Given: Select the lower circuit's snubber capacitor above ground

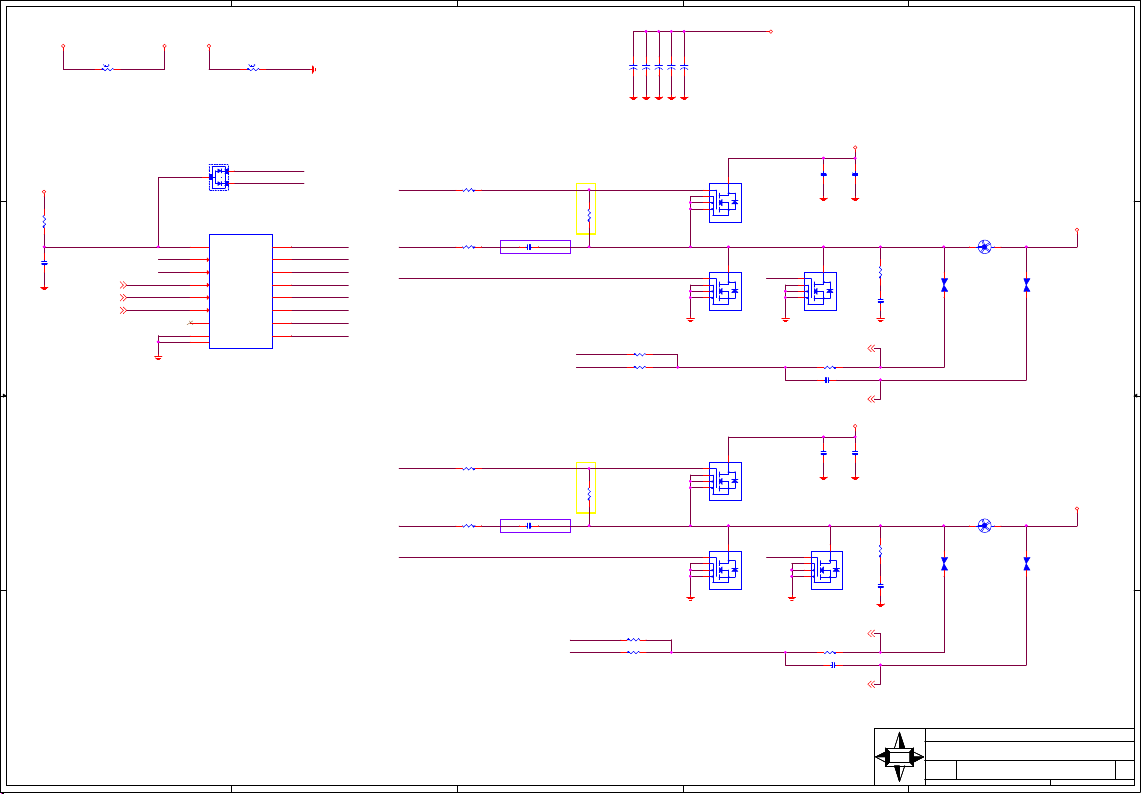Looking at the screenshot, I should pos(880,586).
